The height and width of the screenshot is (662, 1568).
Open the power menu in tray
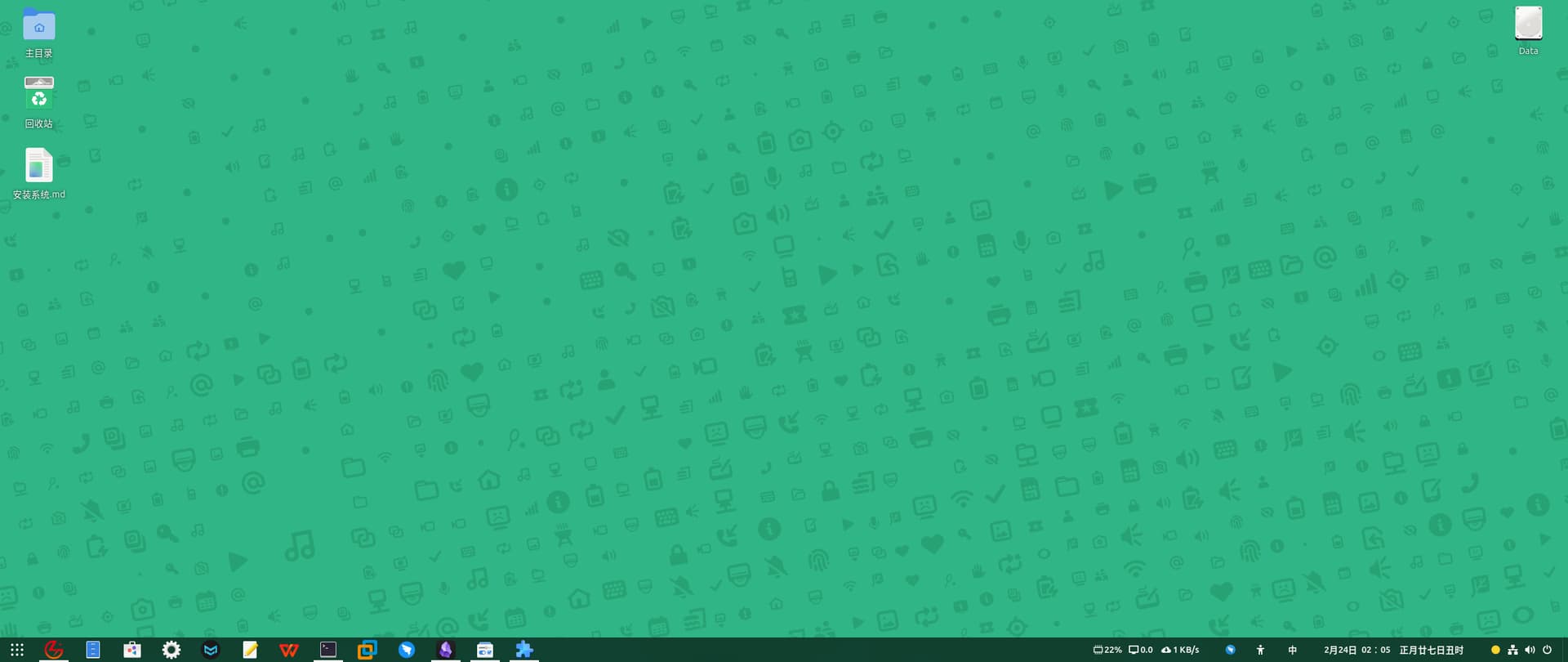[1547, 650]
